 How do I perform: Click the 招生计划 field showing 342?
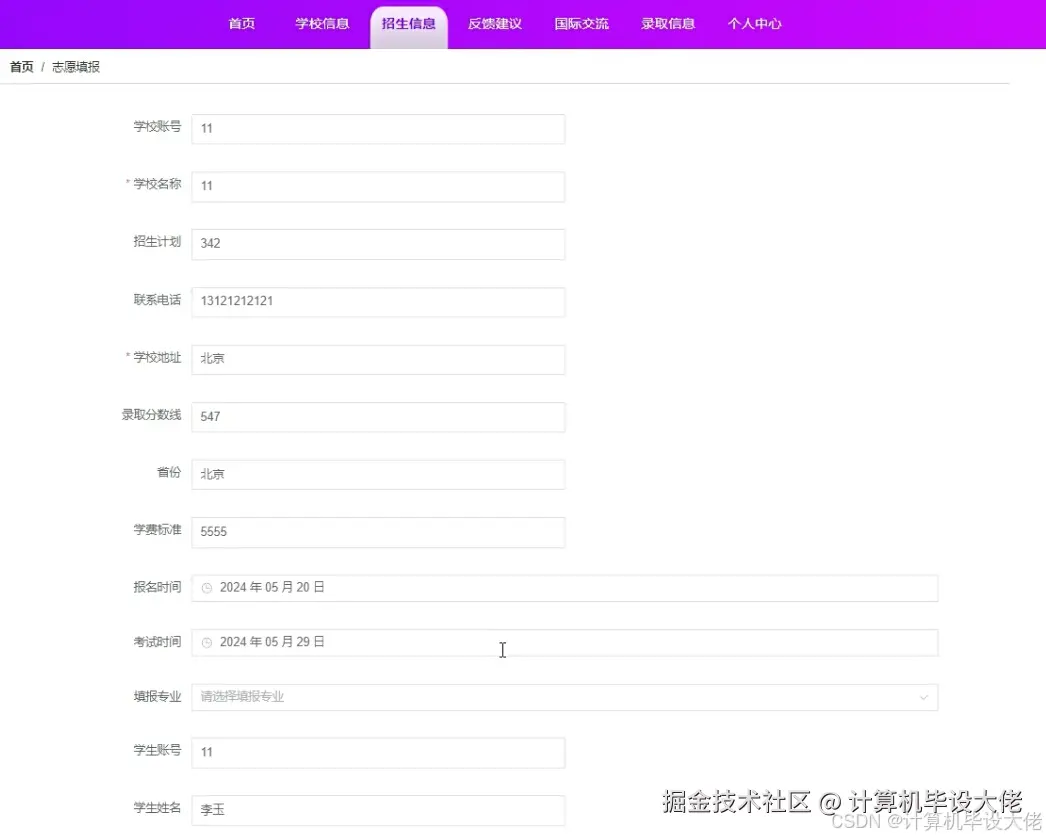[x=378, y=244]
